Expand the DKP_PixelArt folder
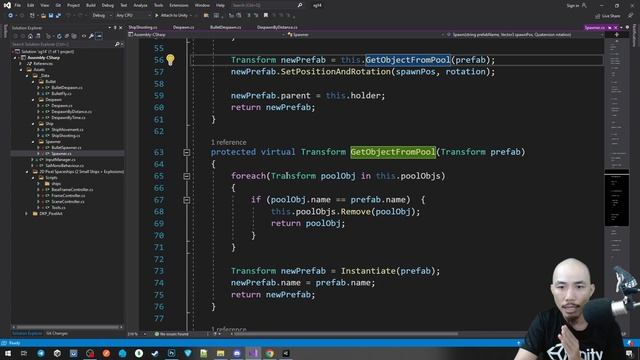 click(27, 214)
